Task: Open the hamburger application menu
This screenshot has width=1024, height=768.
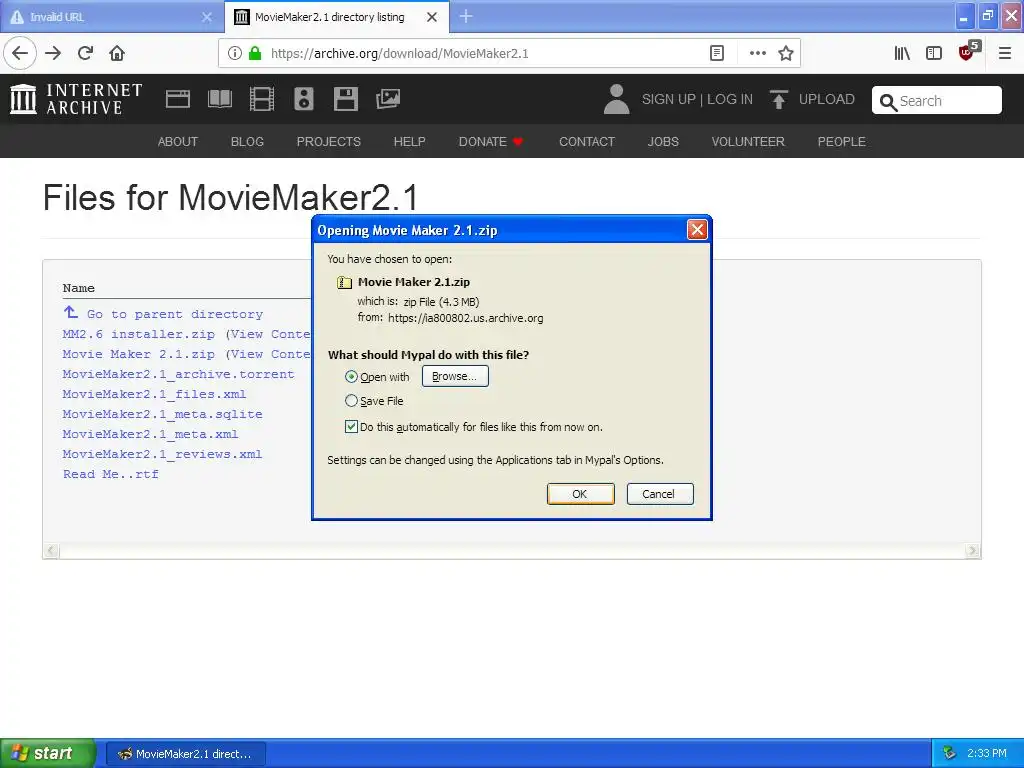Action: pos(1005,54)
